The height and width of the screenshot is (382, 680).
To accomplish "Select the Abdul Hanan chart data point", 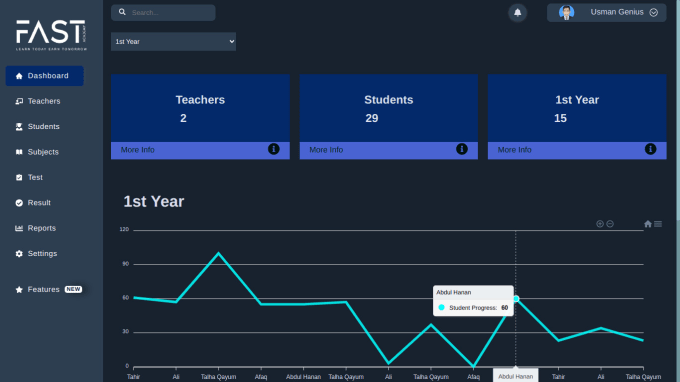I will click(516, 299).
